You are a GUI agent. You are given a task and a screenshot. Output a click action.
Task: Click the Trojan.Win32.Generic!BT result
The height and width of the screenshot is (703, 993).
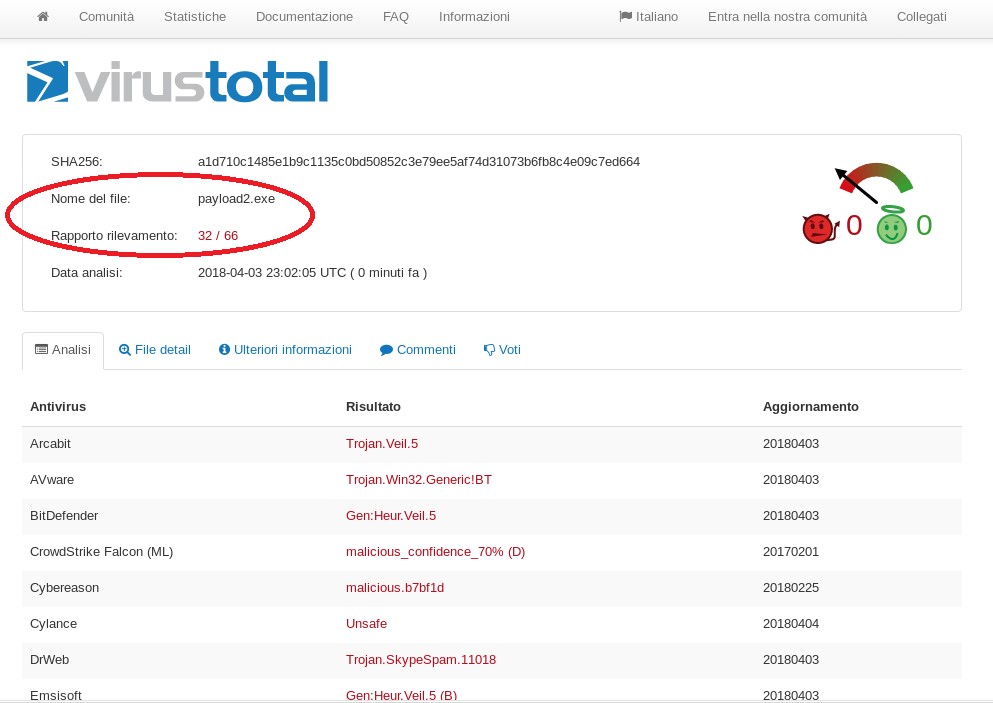(419, 480)
